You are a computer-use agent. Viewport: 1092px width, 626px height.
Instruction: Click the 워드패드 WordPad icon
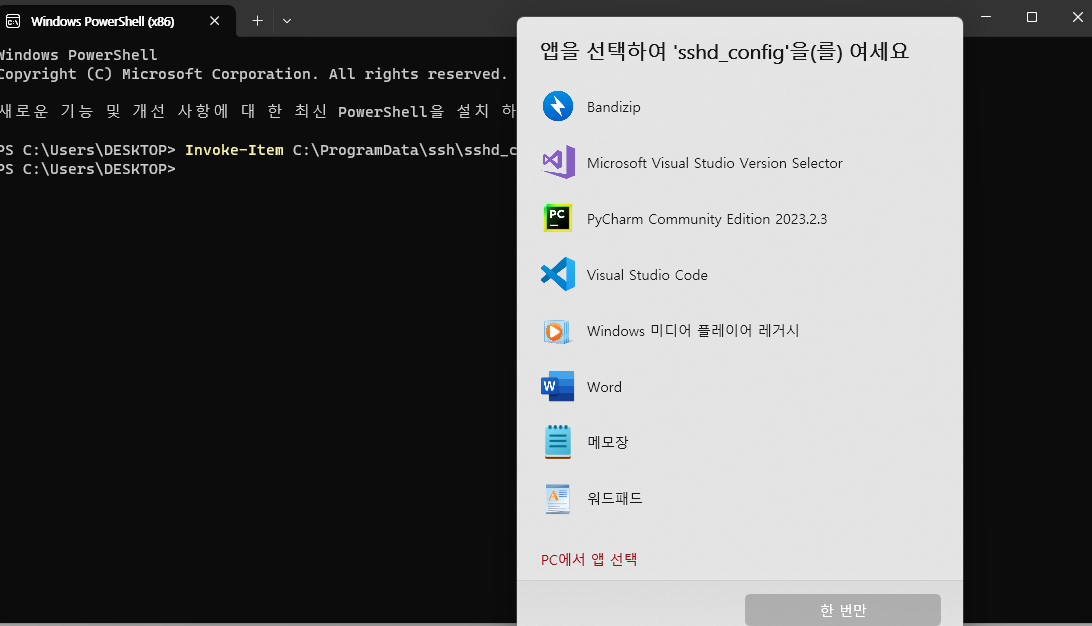coord(558,499)
